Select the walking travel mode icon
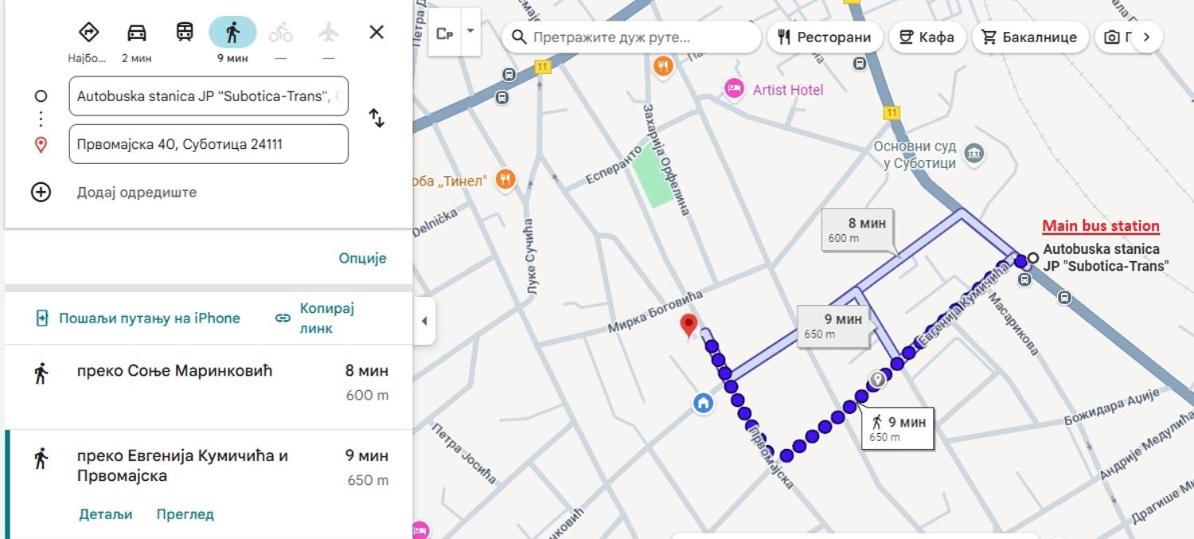1194x539 pixels. click(232, 33)
